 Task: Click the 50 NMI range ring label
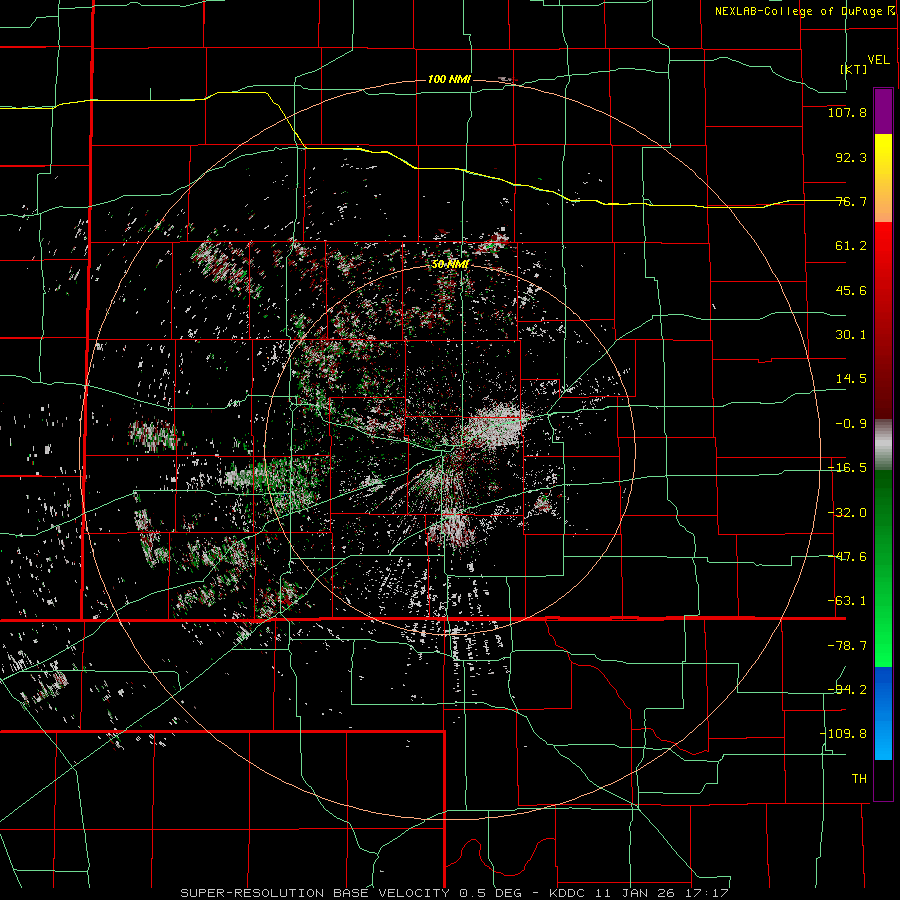[x=451, y=264]
